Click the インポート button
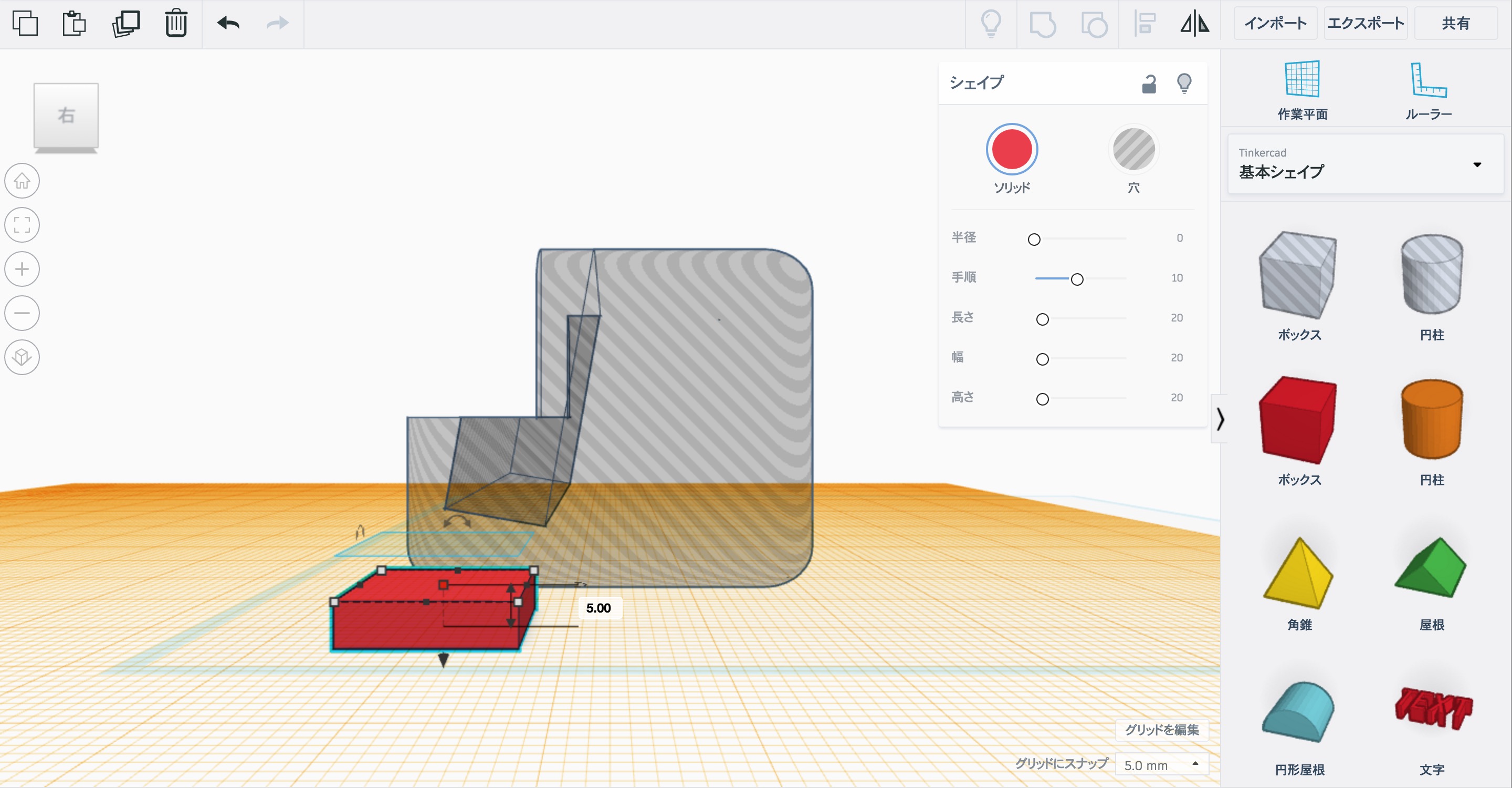Screen dimensions: 1512x788 1275,24
